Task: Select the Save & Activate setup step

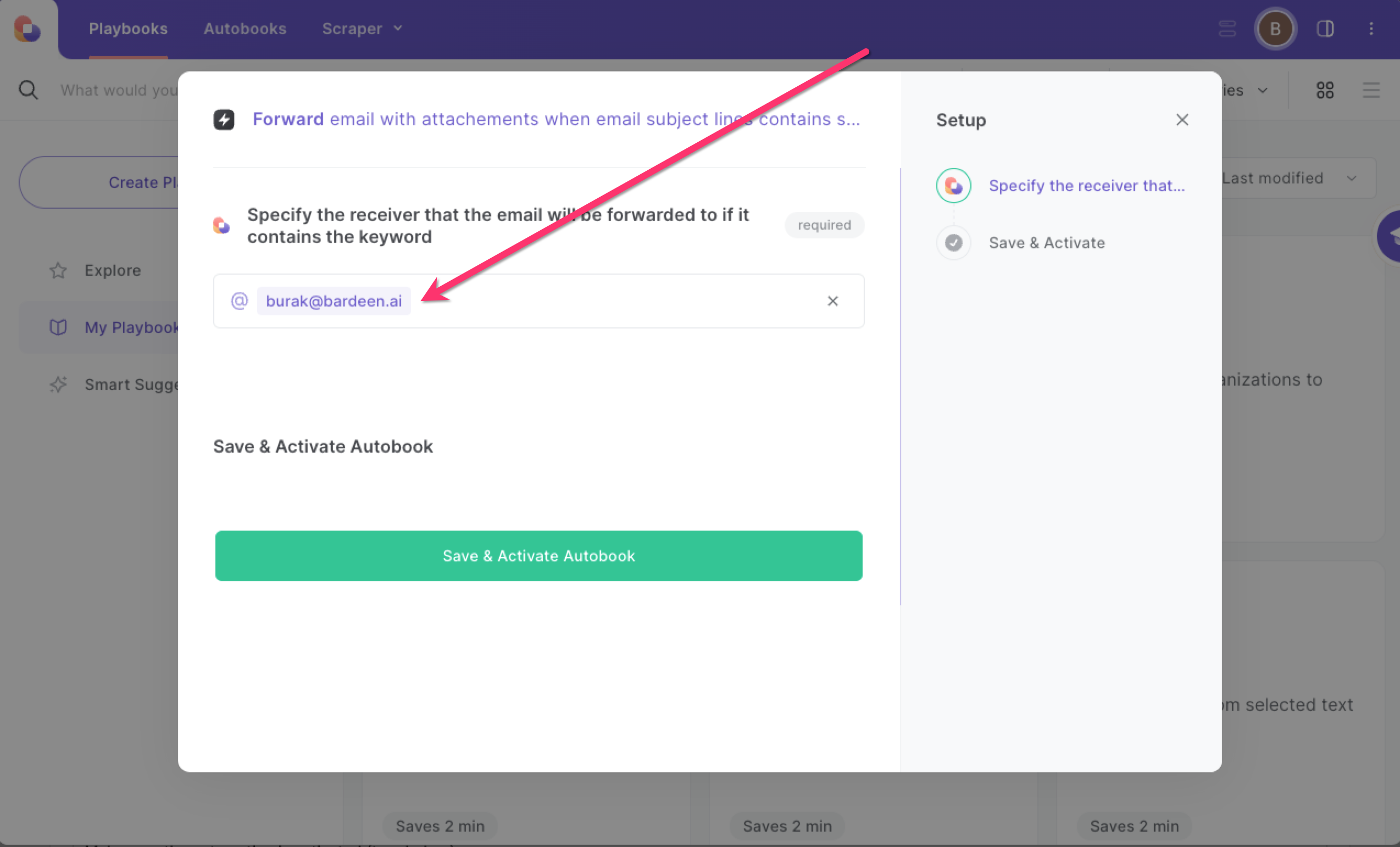Action: tap(1047, 243)
